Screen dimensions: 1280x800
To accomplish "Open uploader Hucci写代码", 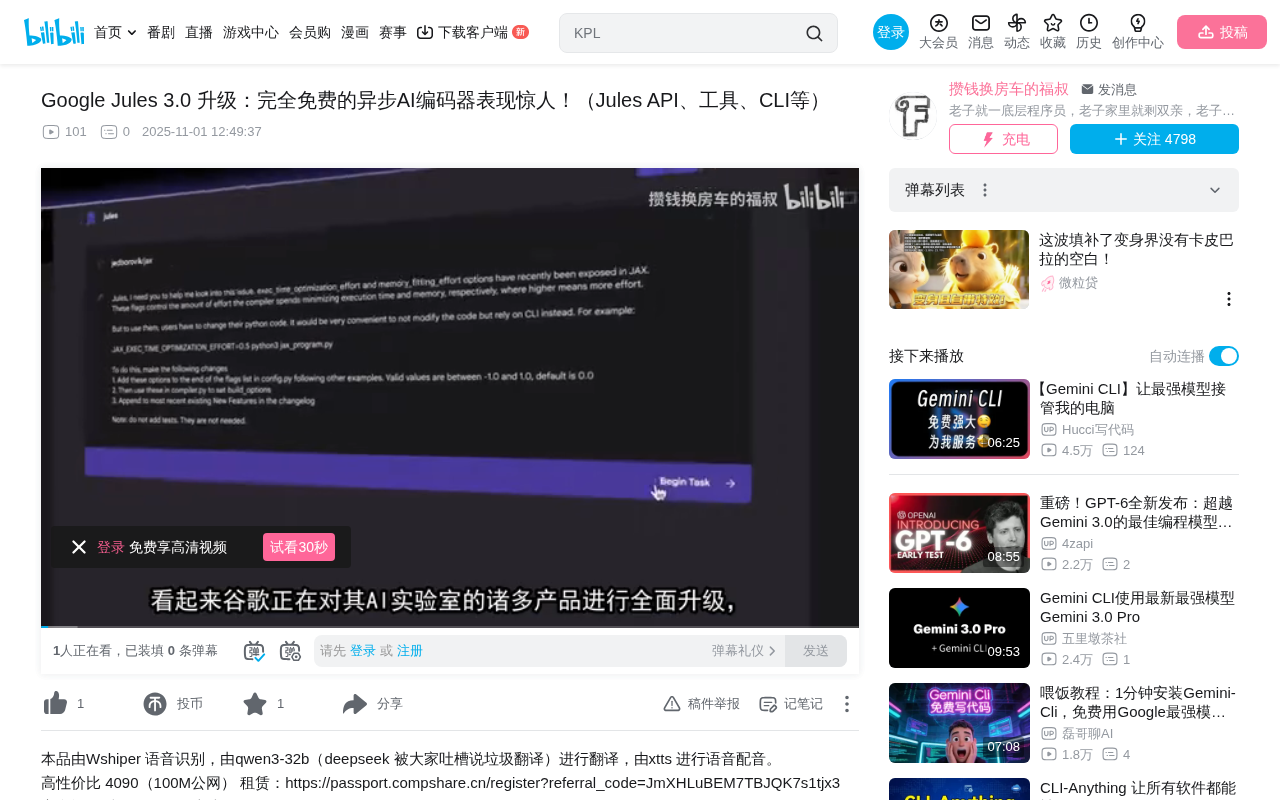I will click(x=1098, y=430).
